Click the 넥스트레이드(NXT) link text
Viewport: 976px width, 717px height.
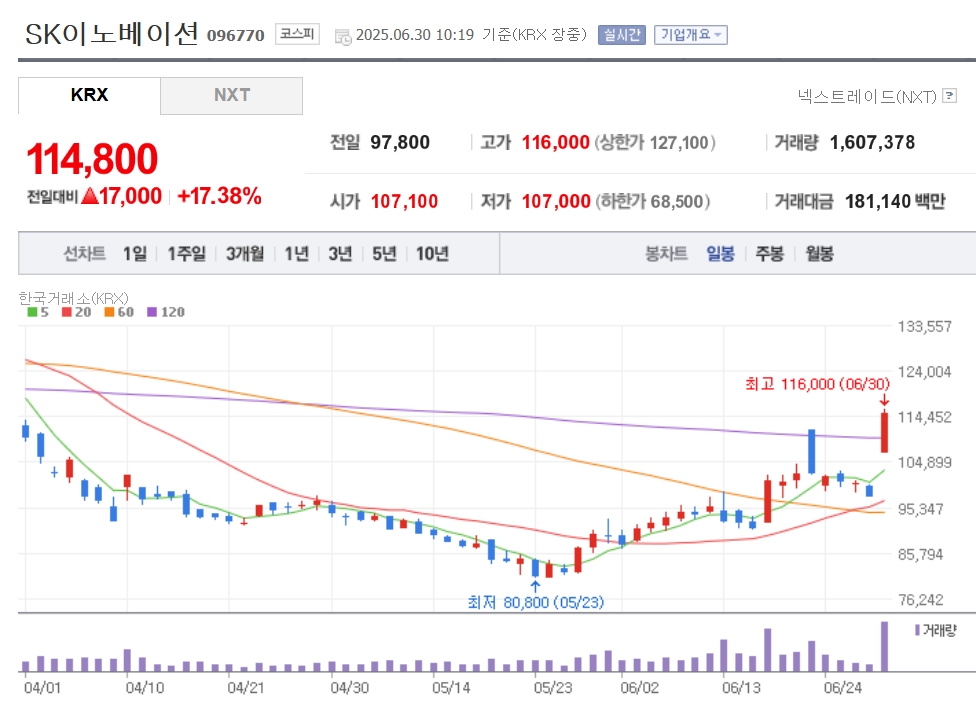click(867, 96)
